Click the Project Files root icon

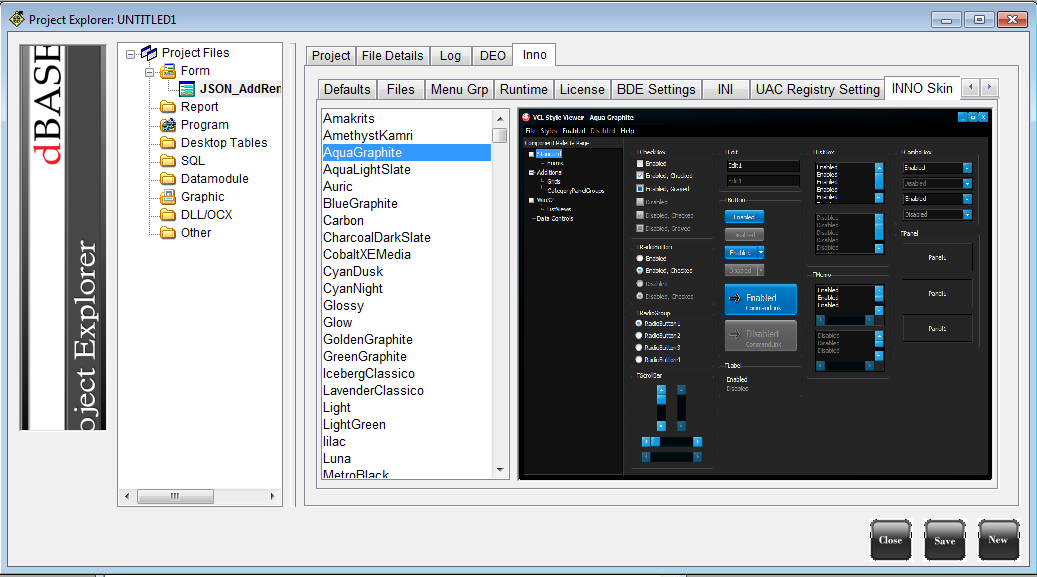coord(149,53)
